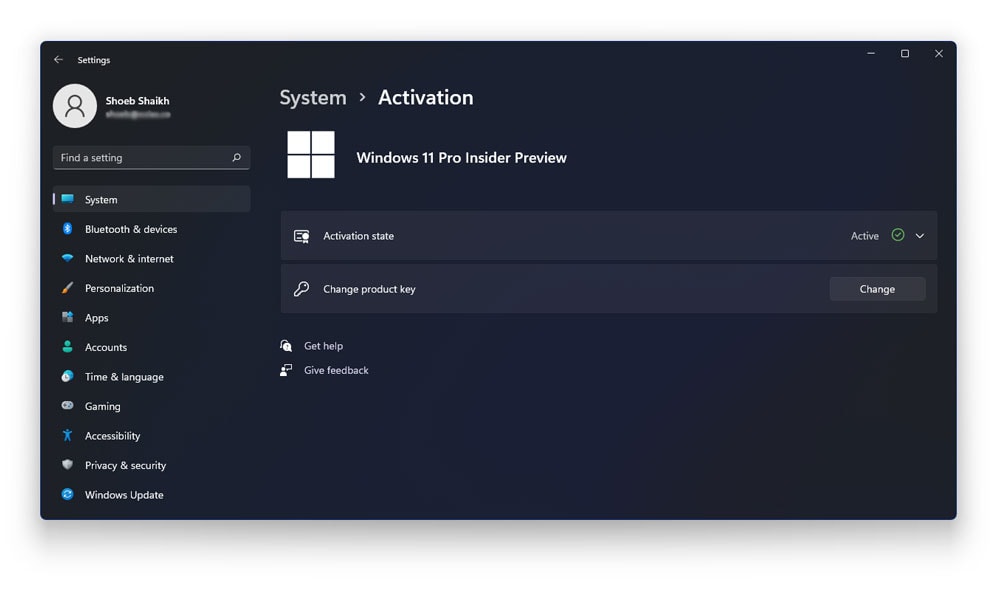Click the Active status text

[x=865, y=236]
